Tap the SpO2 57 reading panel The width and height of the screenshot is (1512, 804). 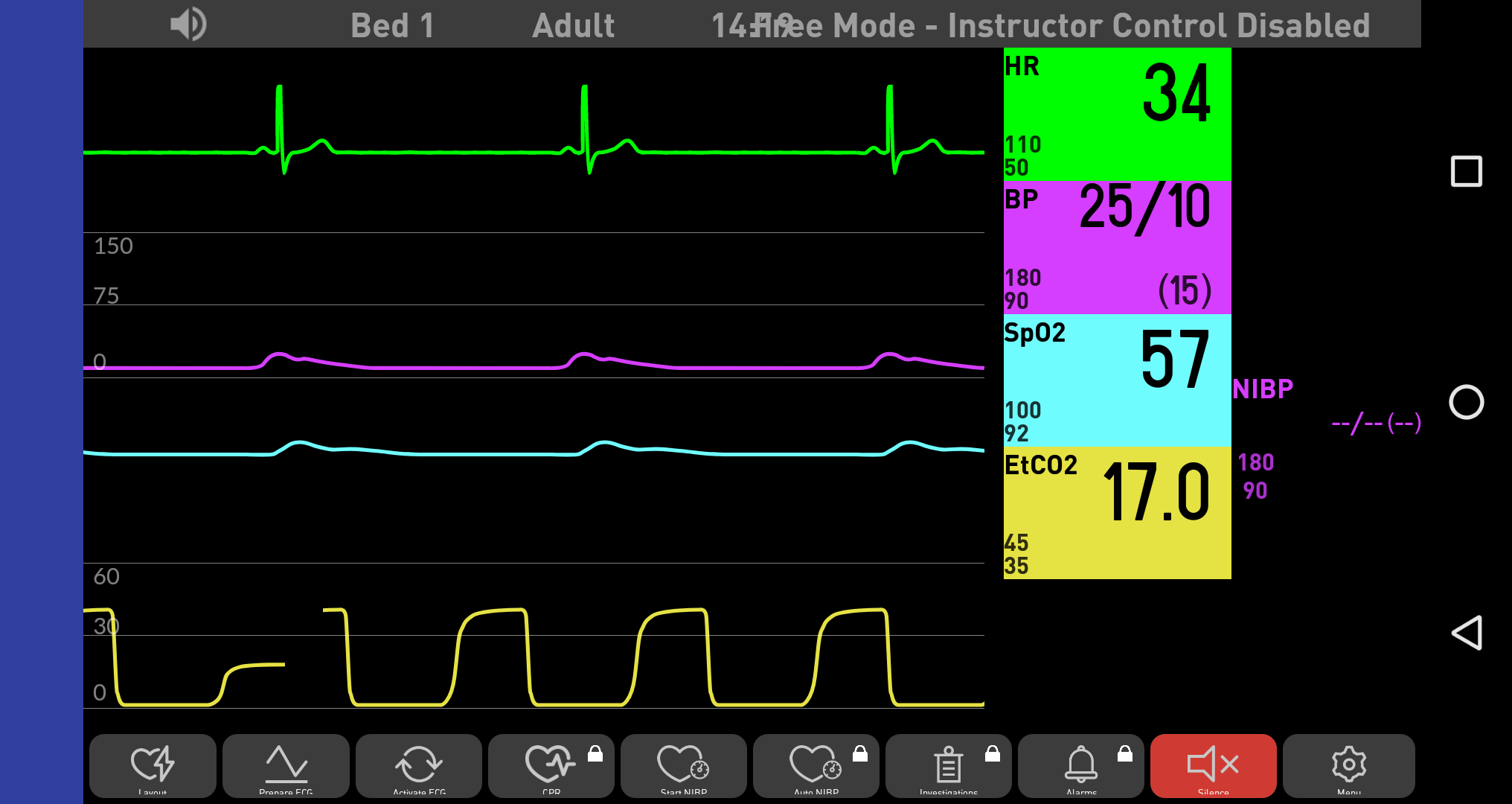[1117, 380]
